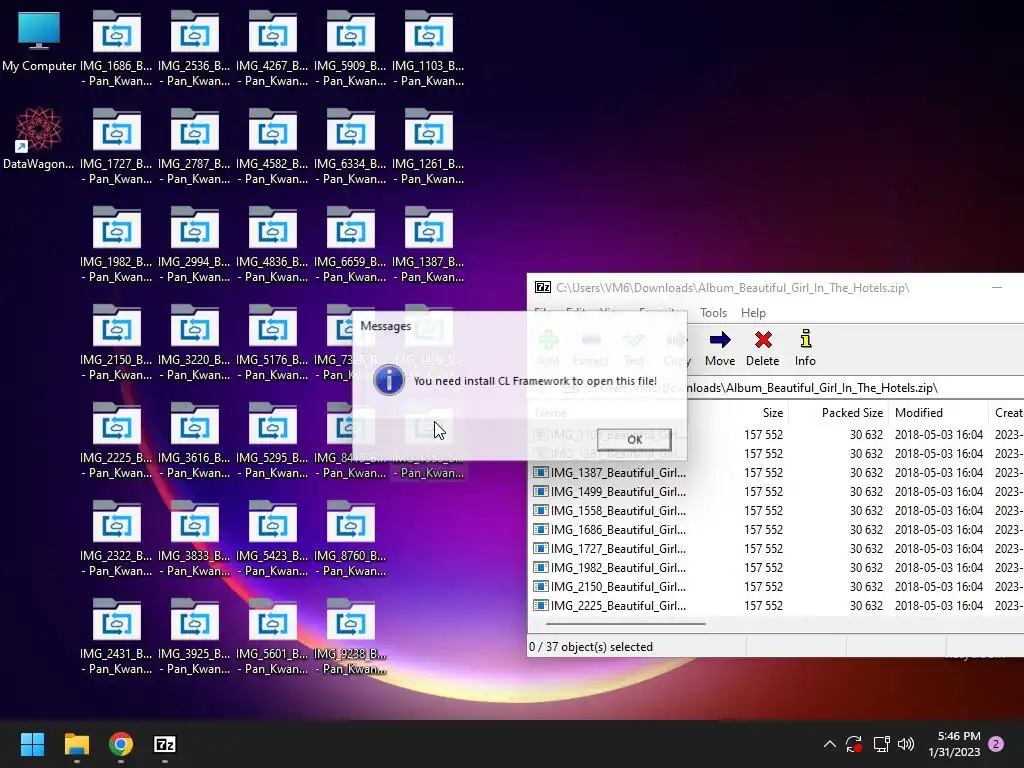Select IMG_1558_Beautiful_Girl file in 7-Zip list
This screenshot has width=1024, height=768.
tap(609, 510)
